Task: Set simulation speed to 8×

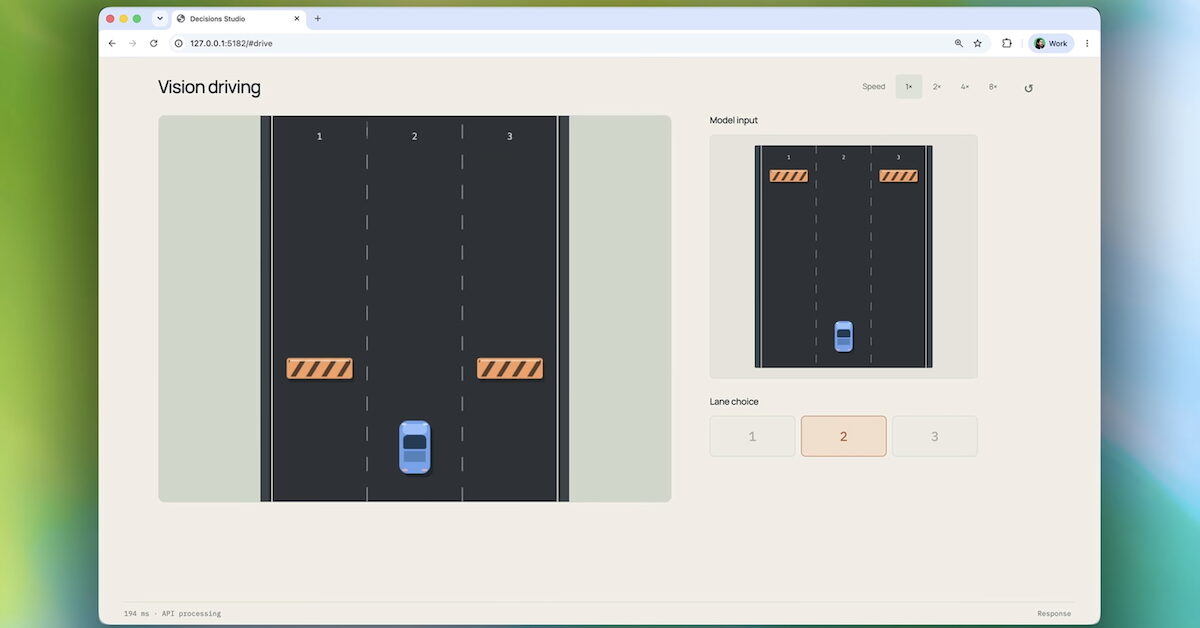Action: point(993,87)
